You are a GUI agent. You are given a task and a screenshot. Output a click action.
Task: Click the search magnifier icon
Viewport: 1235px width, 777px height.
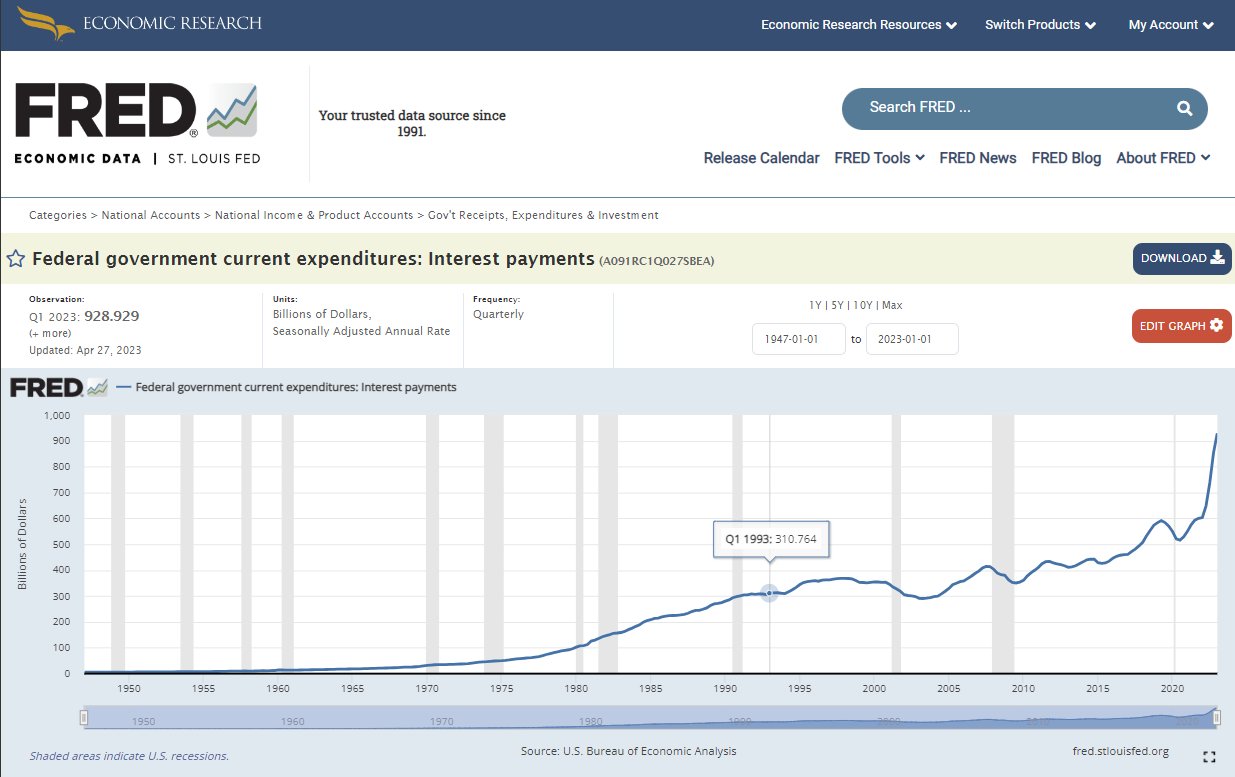point(1184,108)
